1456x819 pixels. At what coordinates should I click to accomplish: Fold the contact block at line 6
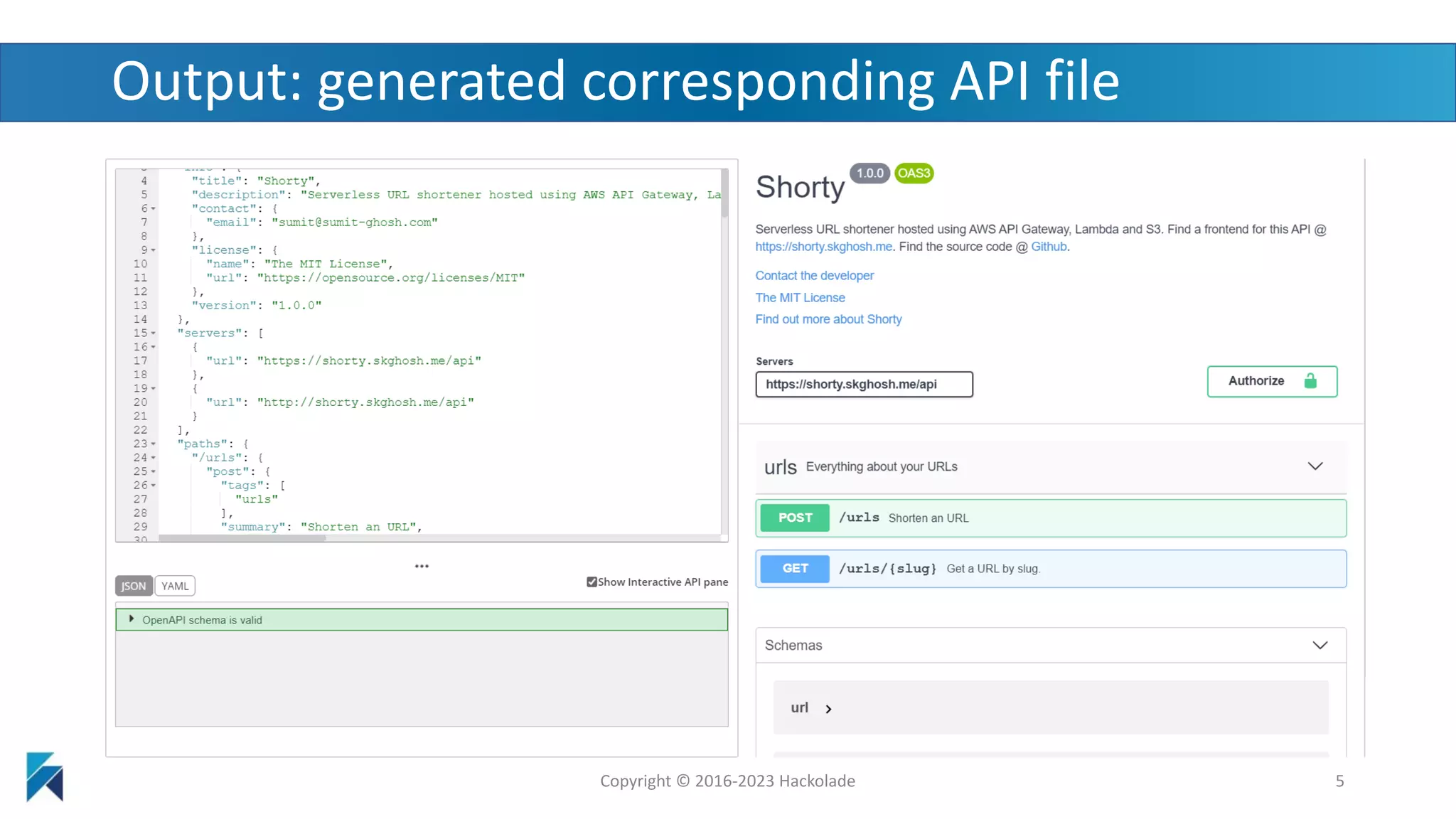(154, 209)
